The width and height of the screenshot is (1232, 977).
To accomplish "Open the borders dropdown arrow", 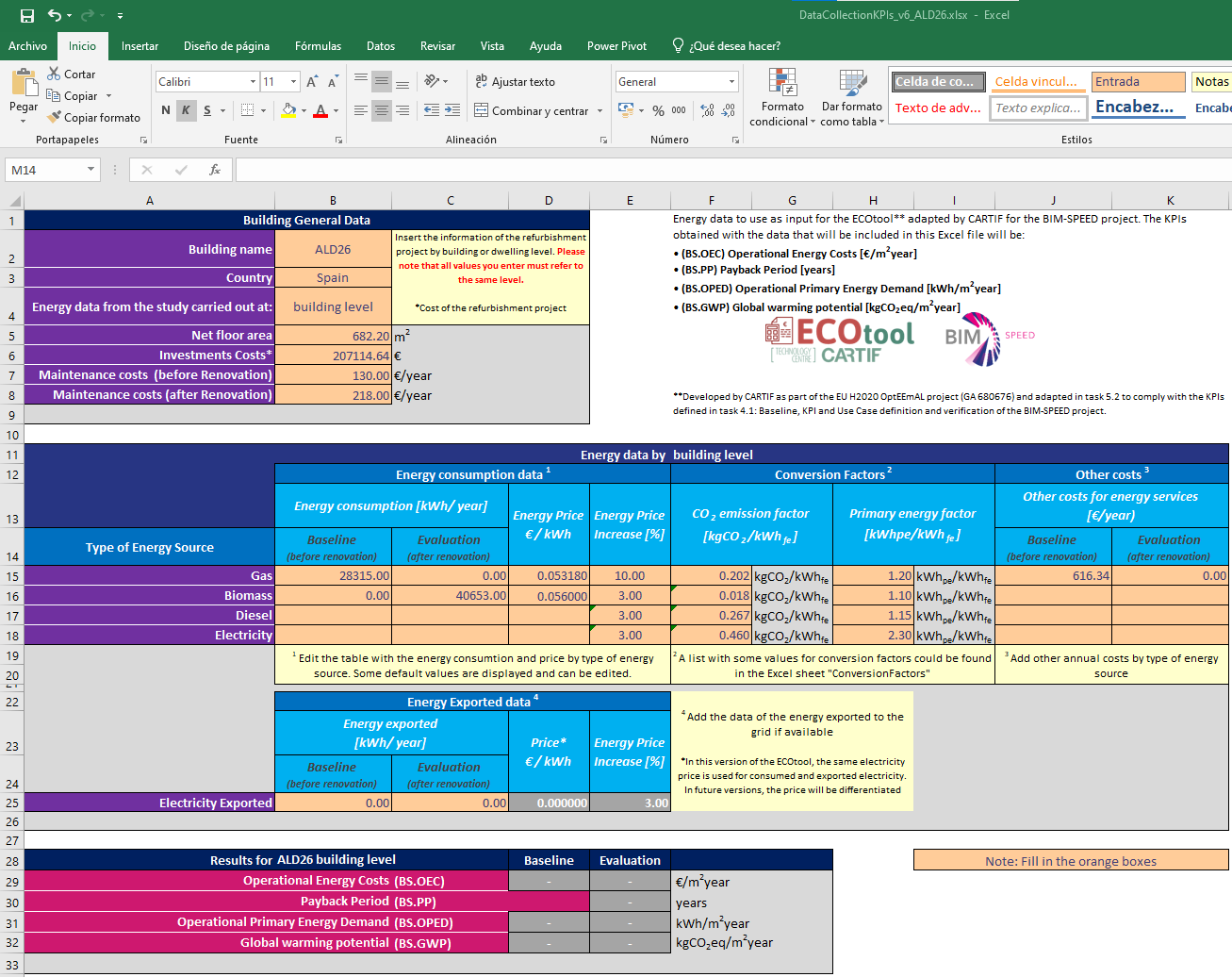I will (263, 110).
